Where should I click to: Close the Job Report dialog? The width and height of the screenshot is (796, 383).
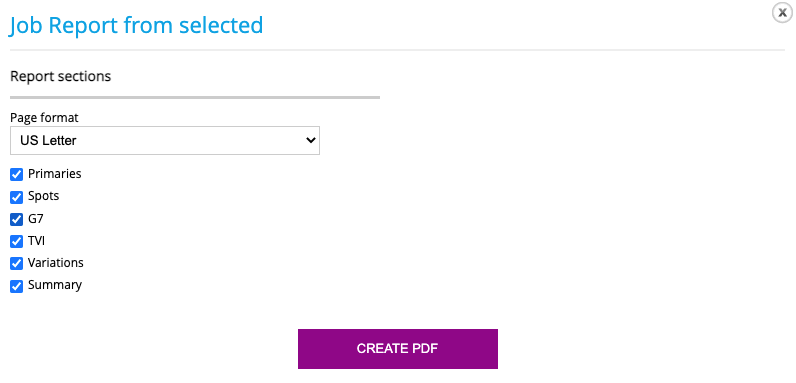(x=782, y=13)
